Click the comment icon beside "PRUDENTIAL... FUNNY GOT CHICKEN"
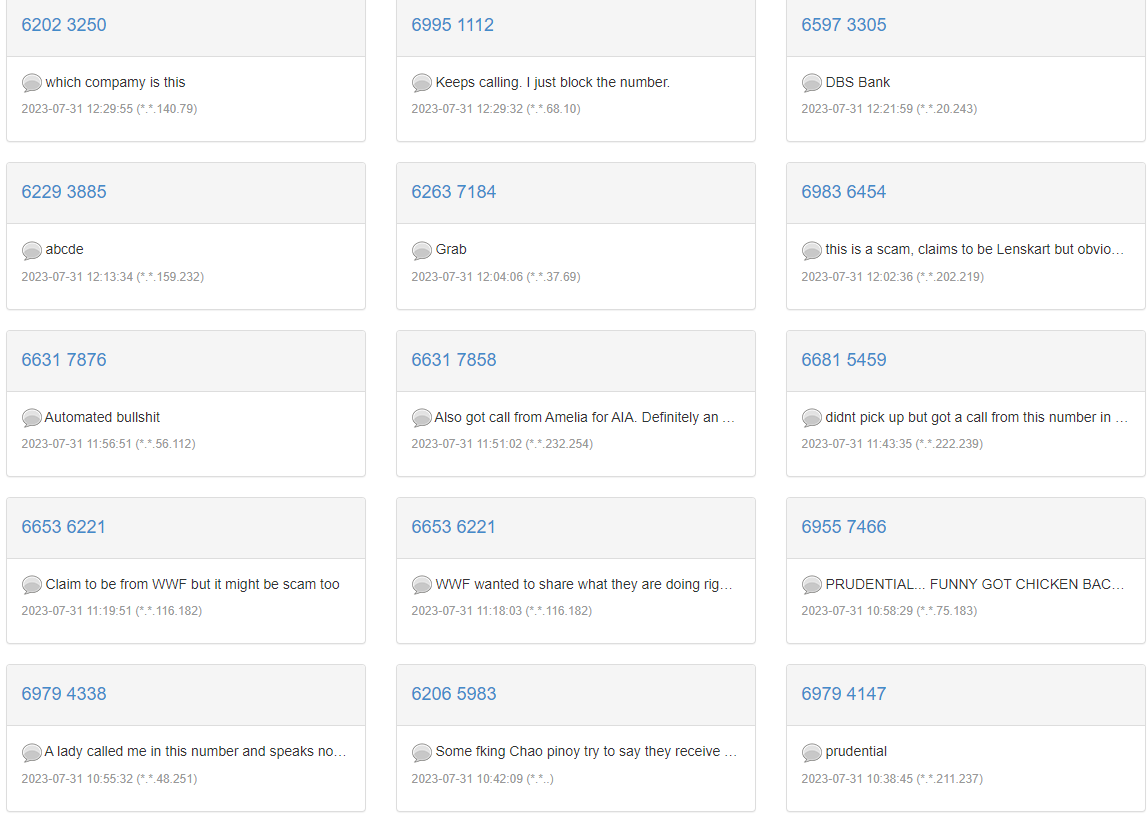The width and height of the screenshot is (1148, 818). [x=811, y=585]
